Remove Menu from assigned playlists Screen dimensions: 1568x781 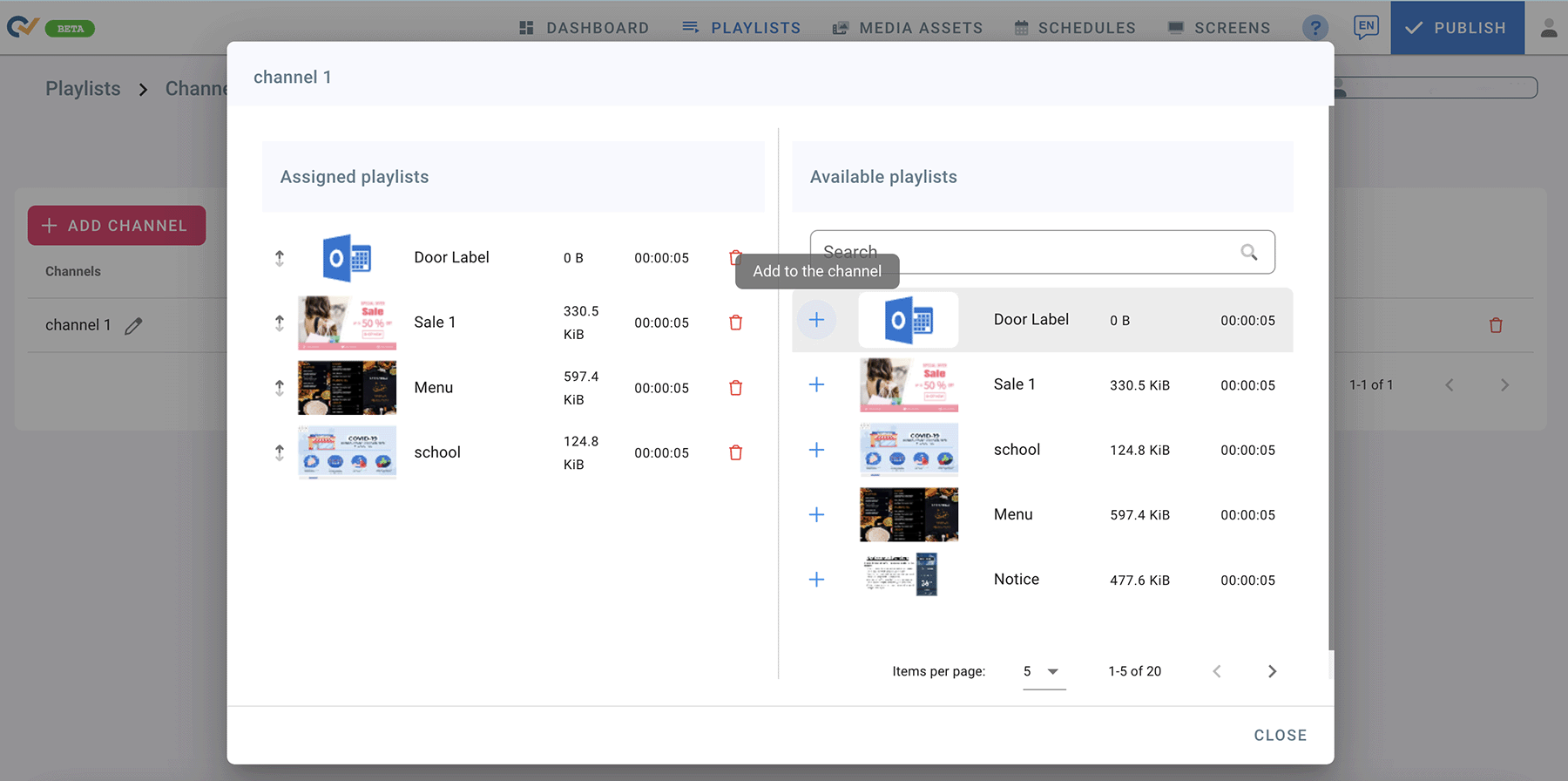pos(735,388)
